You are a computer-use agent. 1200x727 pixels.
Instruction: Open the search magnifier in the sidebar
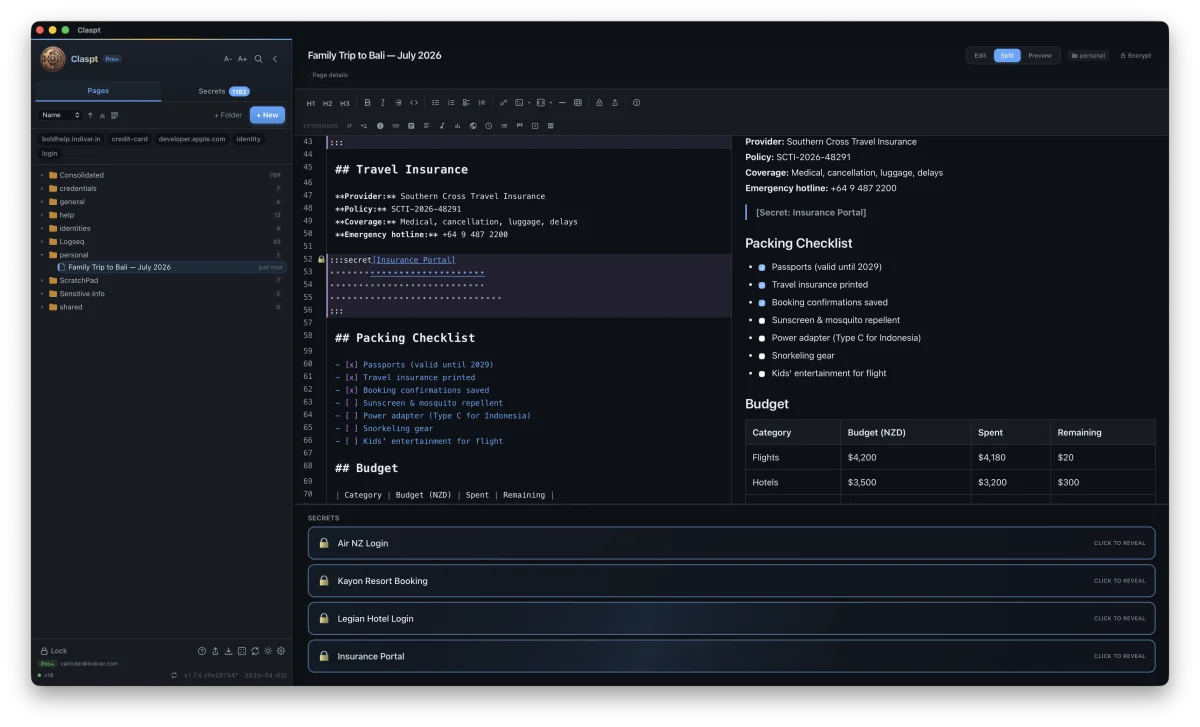click(259, 59)
